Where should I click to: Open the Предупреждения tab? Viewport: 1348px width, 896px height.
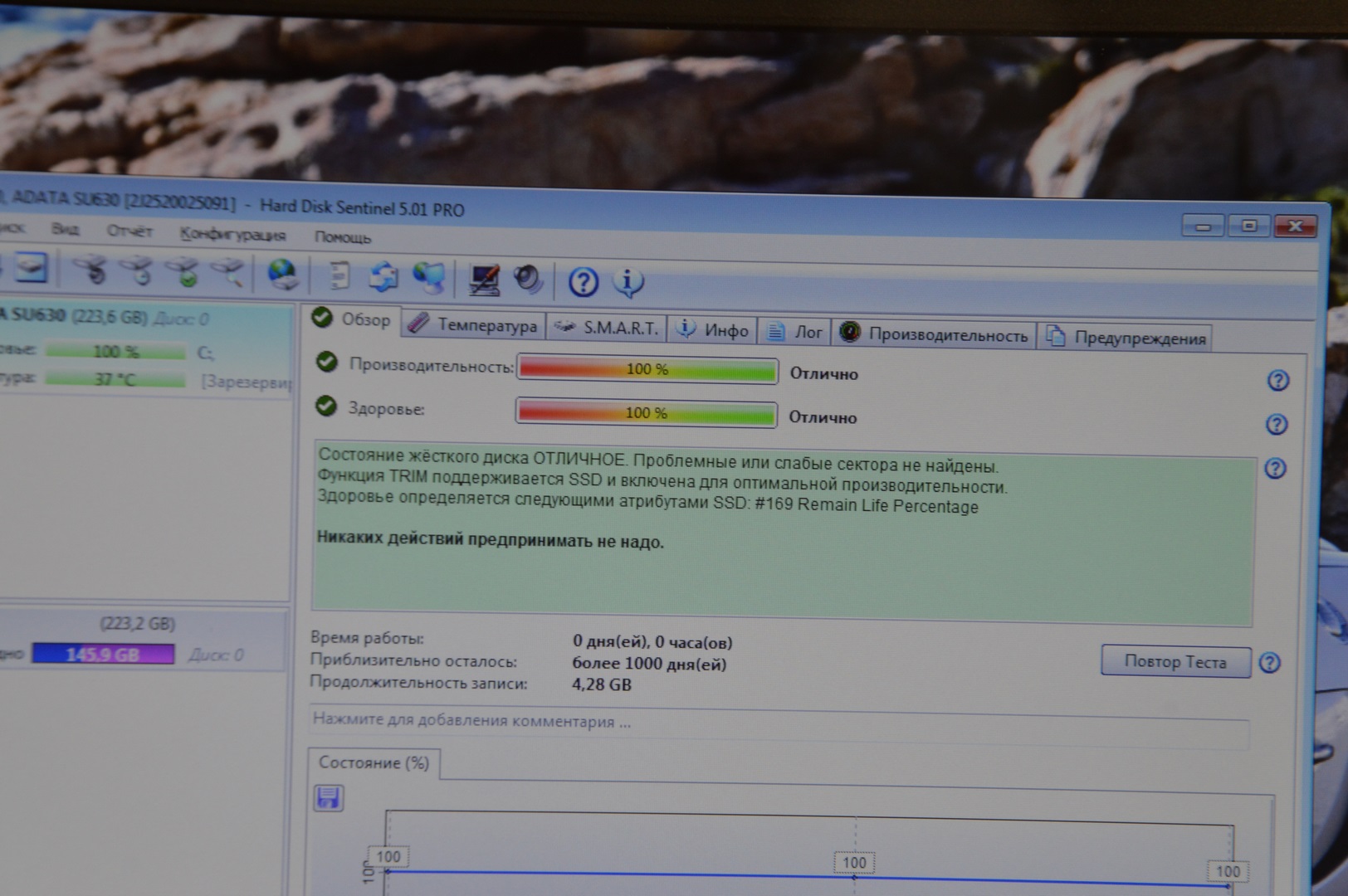1127,338
